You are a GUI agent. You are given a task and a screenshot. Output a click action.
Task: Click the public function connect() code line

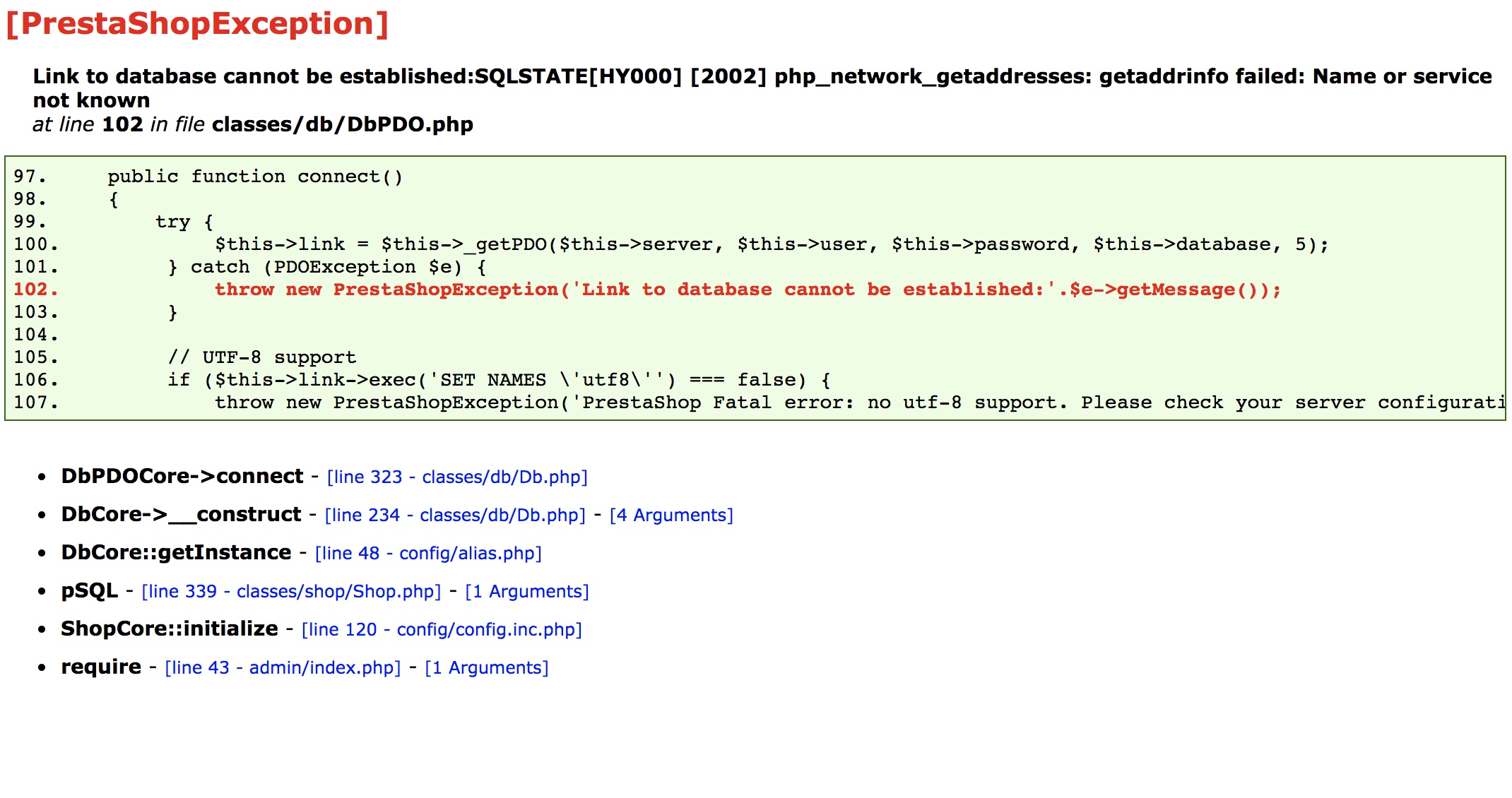(255, 177)
